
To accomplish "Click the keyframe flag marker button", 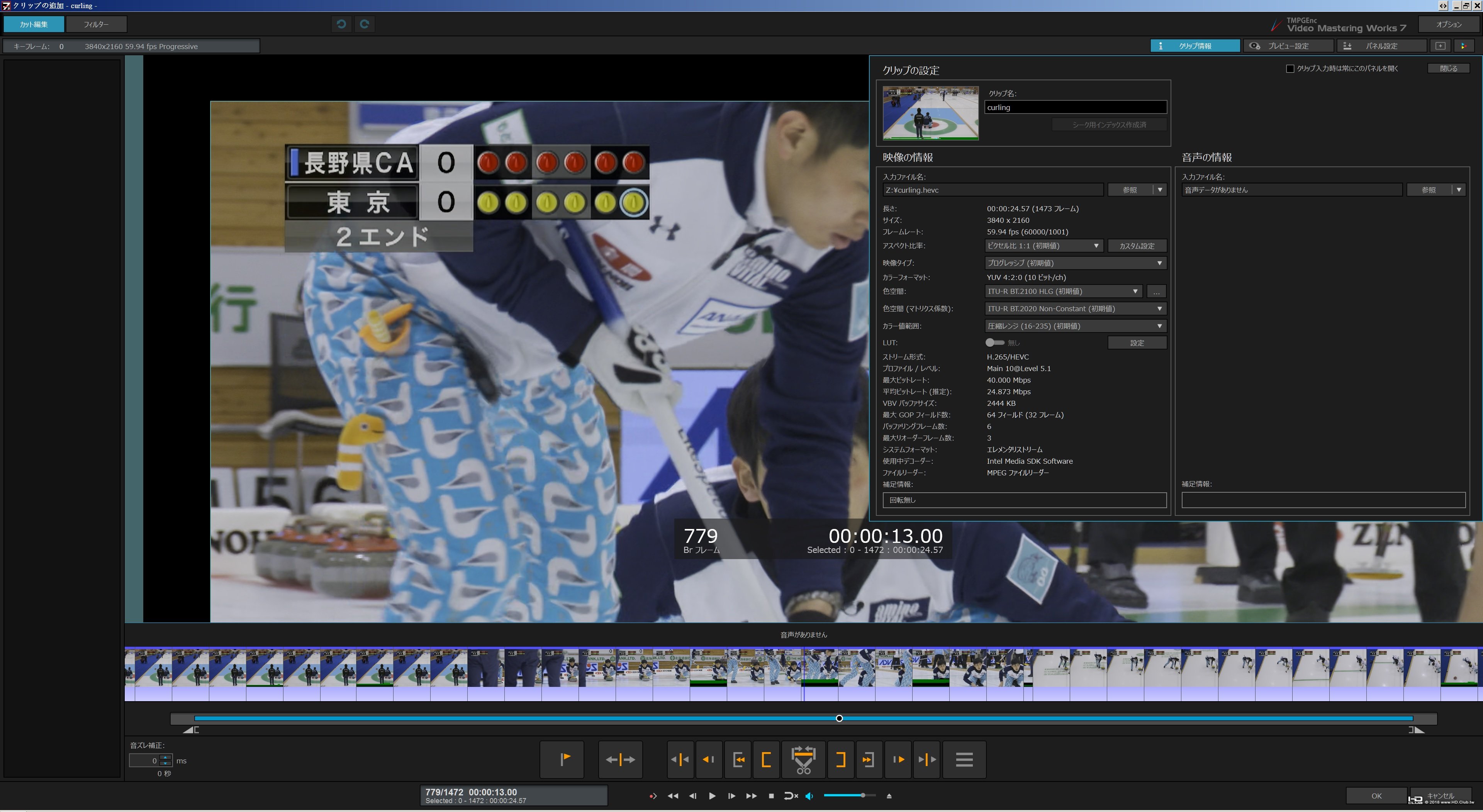I will click(x=562, y=759).
